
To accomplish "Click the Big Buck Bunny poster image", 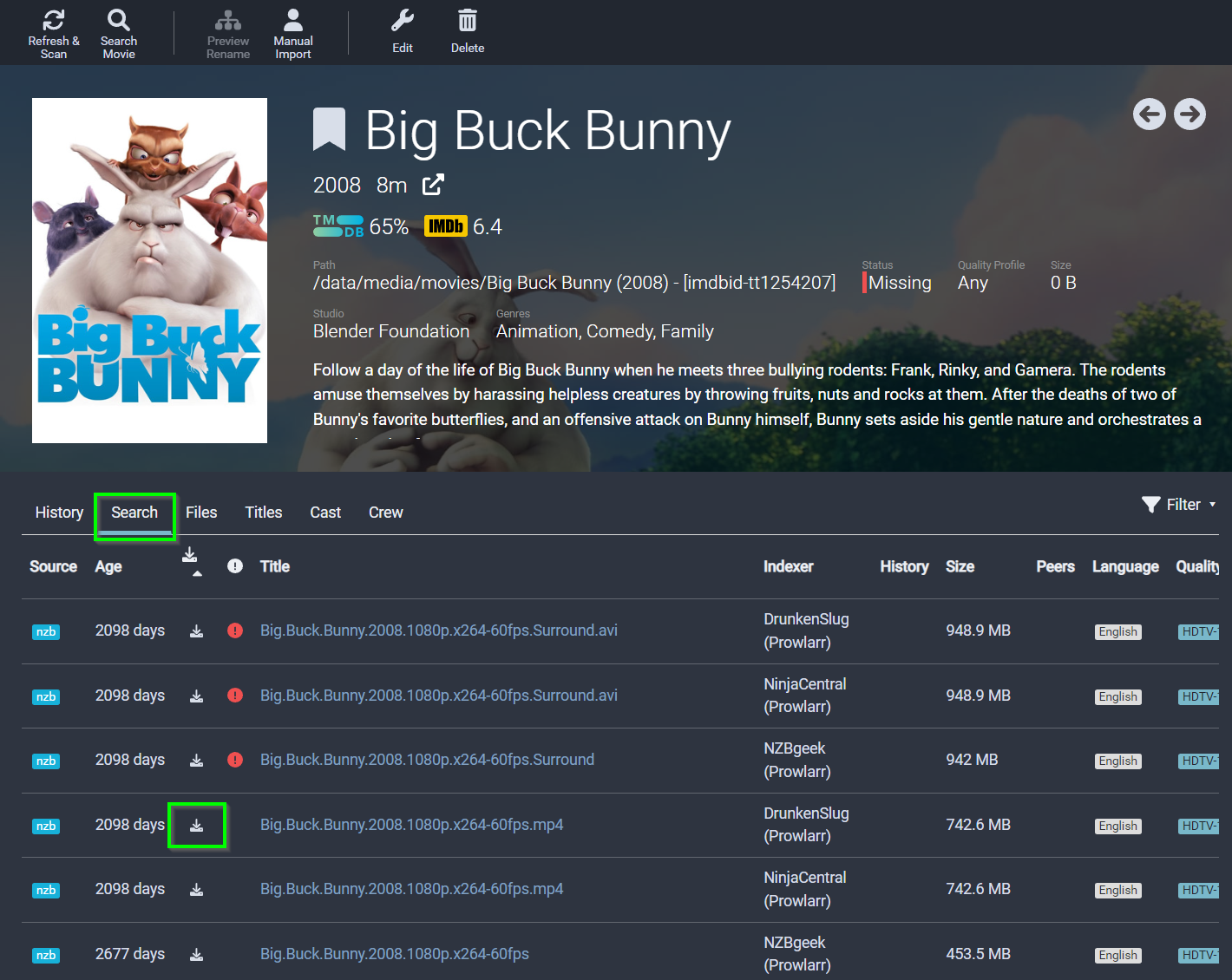I will pyautogui.click(x=149, y=271).
